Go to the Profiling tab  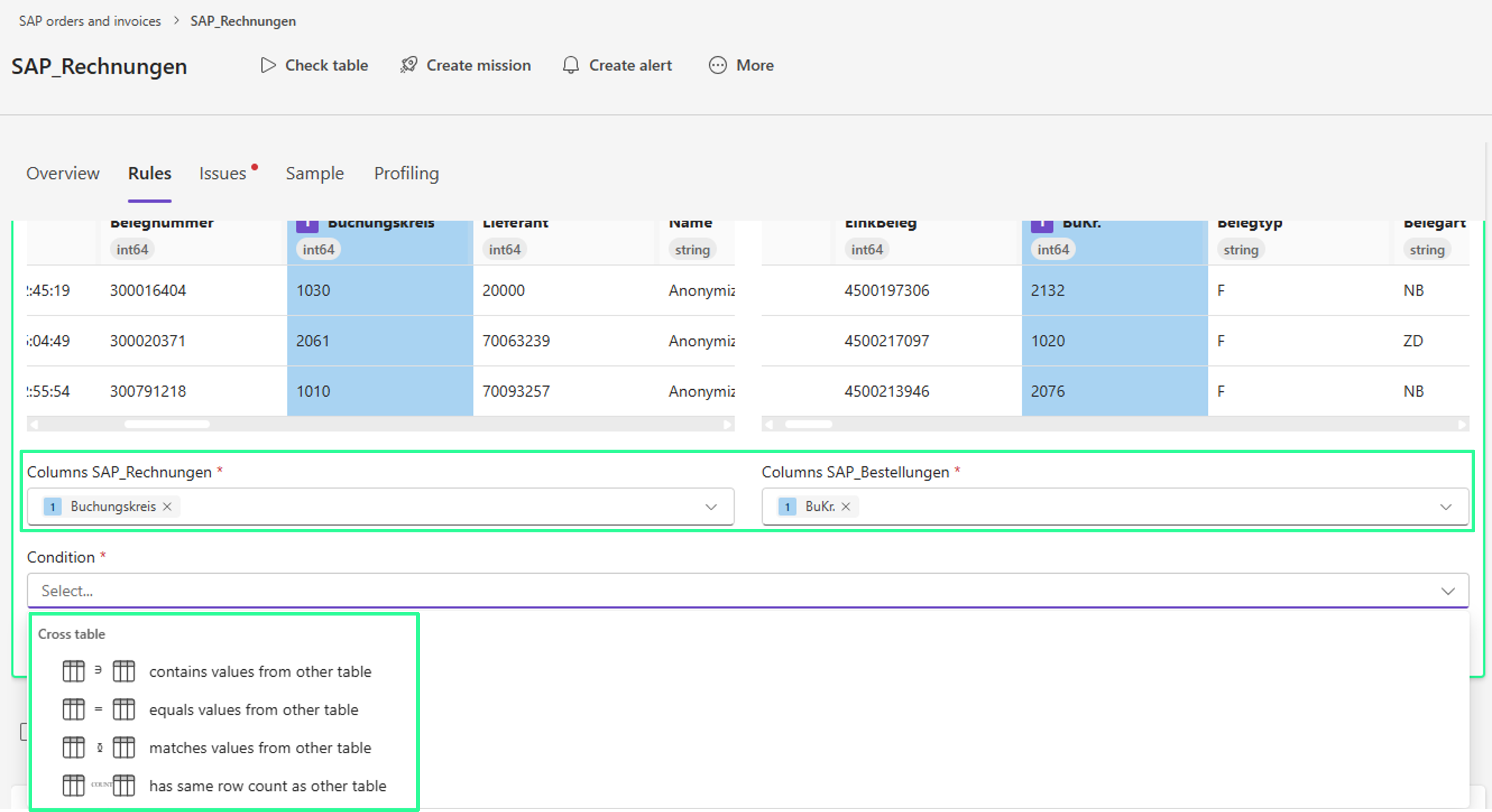[x=406, y=173]
